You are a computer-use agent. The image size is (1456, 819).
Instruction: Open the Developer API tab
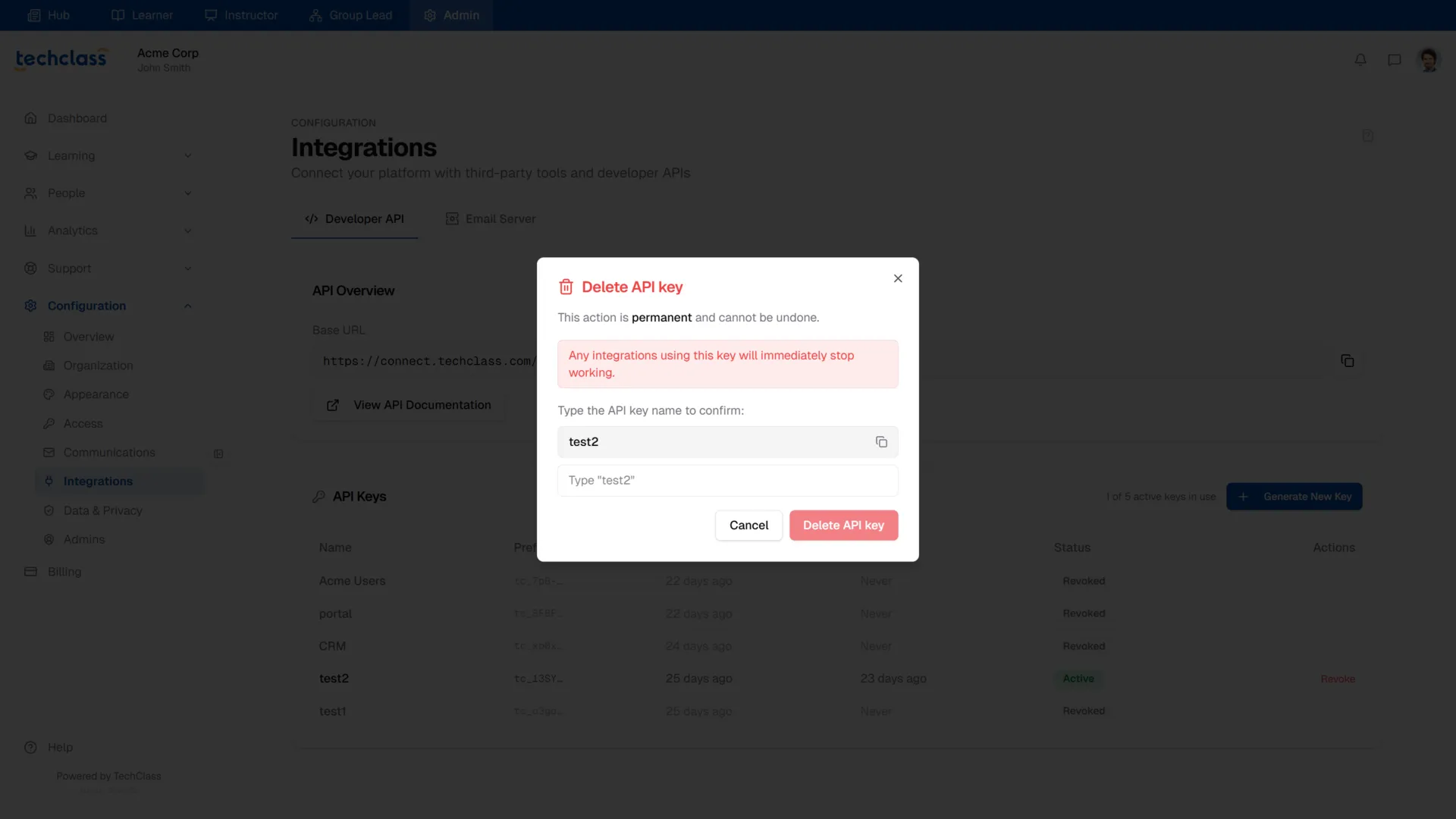pyautogui.click(x=354, y=218)
